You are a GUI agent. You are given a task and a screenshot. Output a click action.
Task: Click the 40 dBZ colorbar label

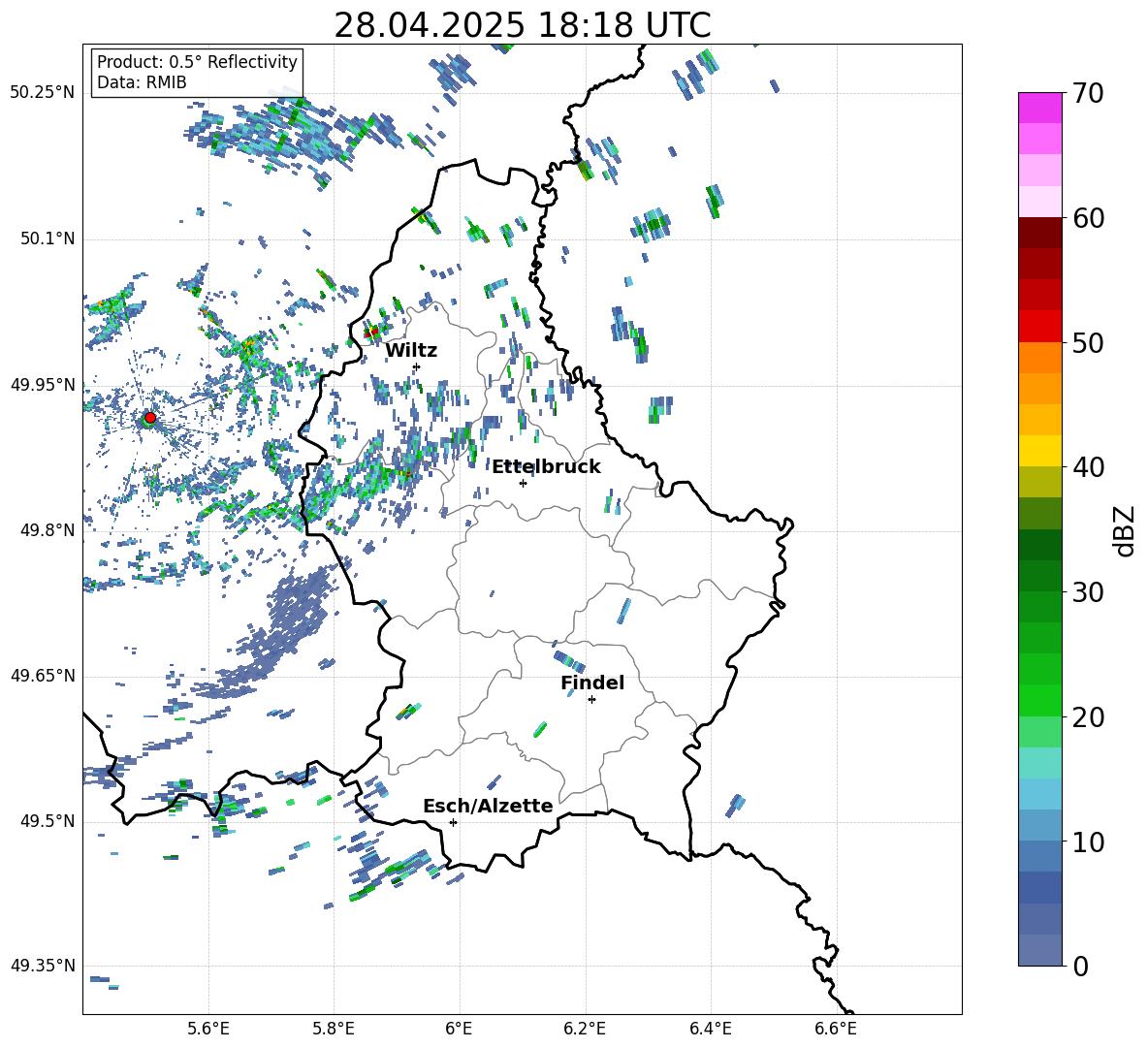1088,467
